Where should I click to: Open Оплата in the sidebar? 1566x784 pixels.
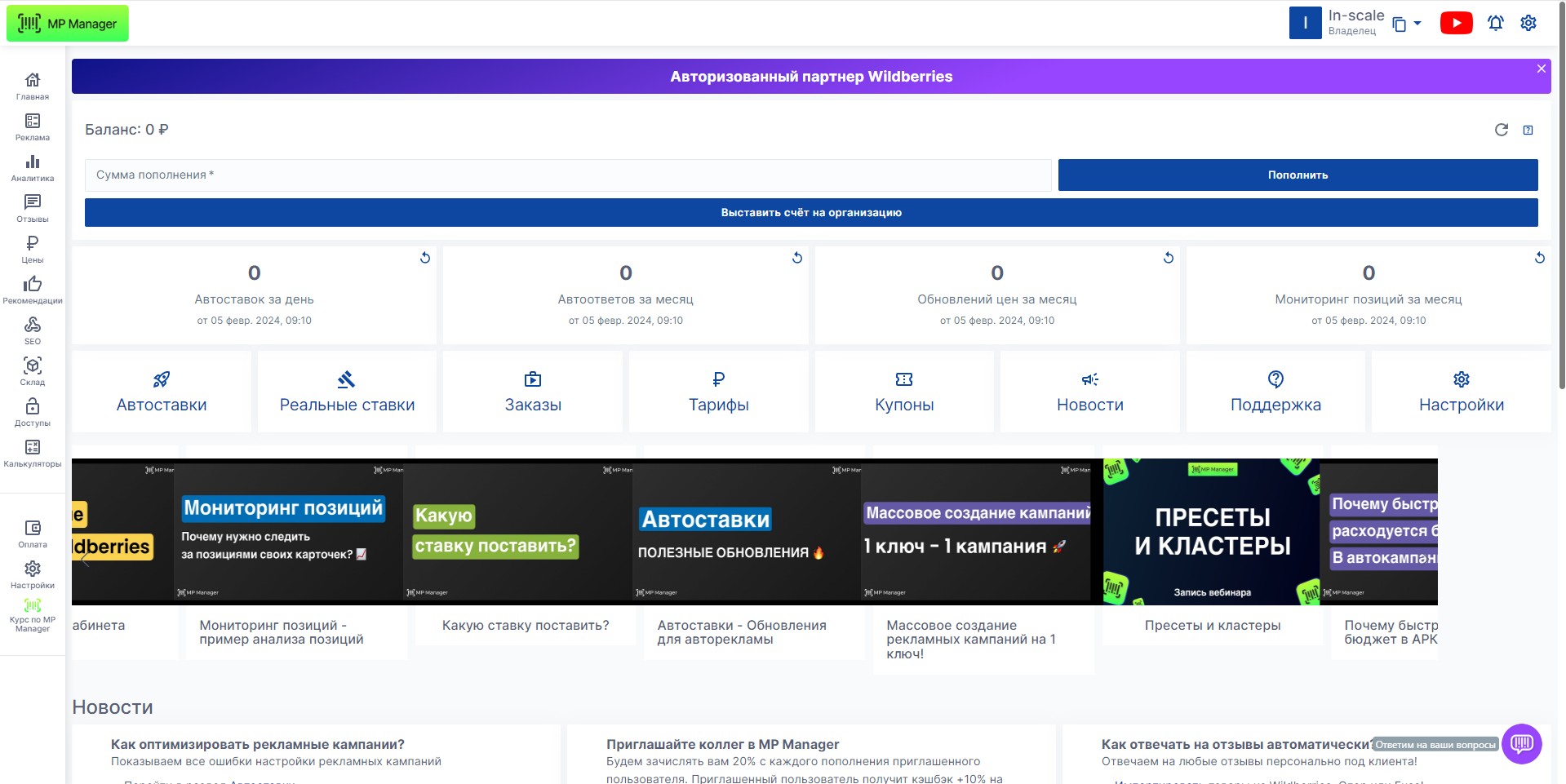(x=33, y=534)
